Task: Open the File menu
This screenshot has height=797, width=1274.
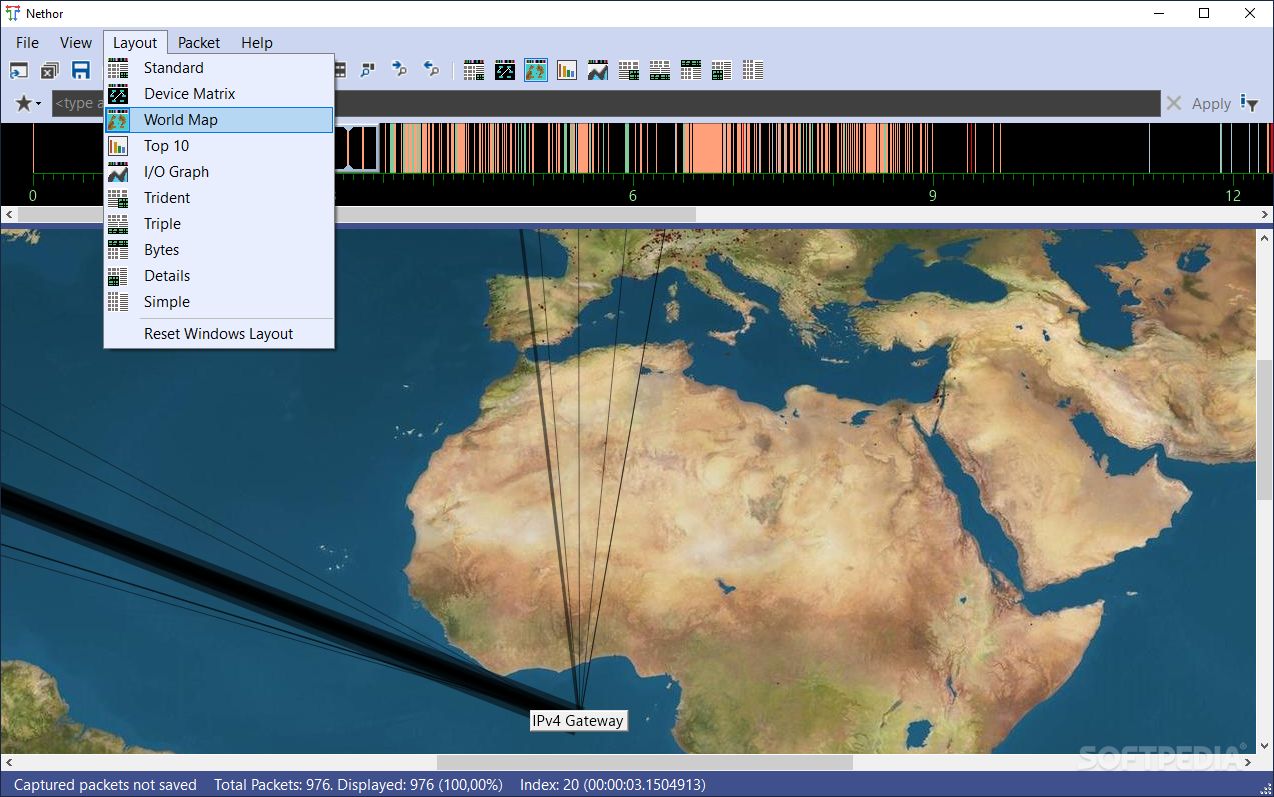Action: [x=28, y=43]
